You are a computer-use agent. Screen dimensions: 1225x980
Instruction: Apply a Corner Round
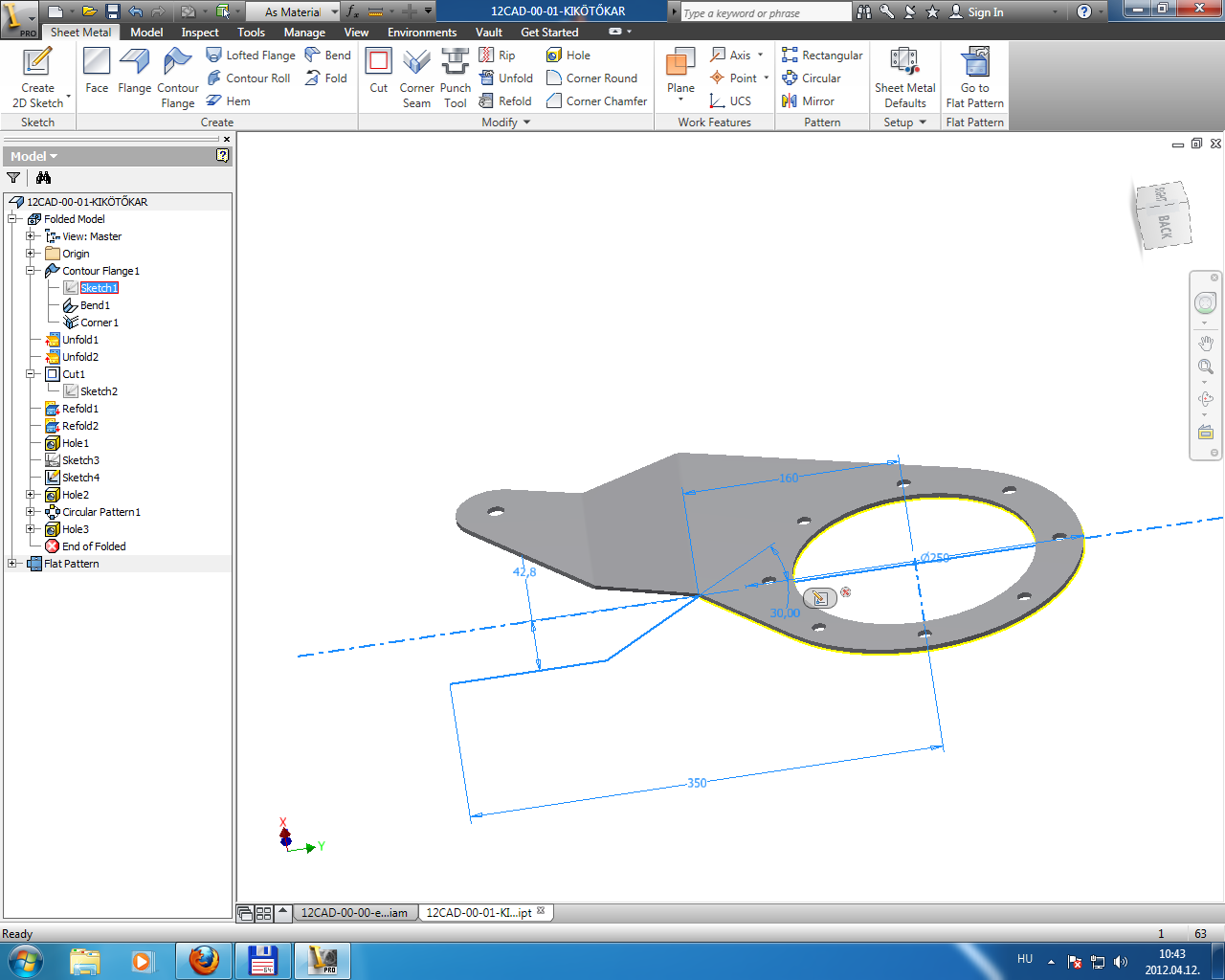tap(591, 78)
